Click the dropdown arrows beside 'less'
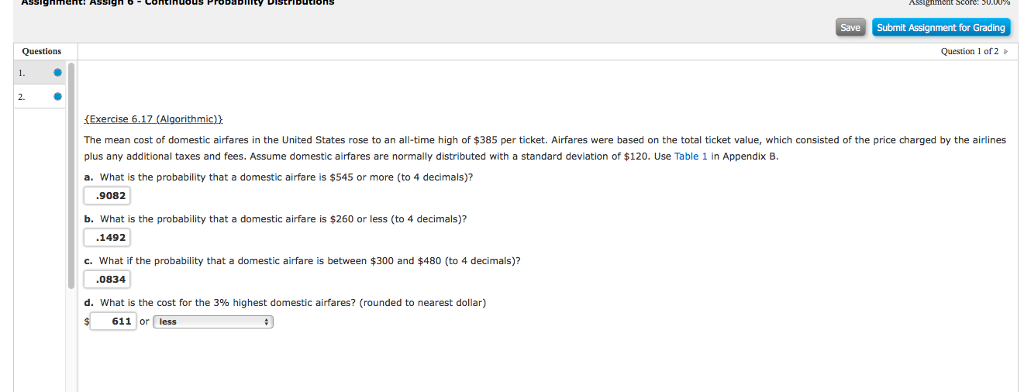The width and height of the screenshot is (1024, 392). pyautogui.click(x=266, y=322)
